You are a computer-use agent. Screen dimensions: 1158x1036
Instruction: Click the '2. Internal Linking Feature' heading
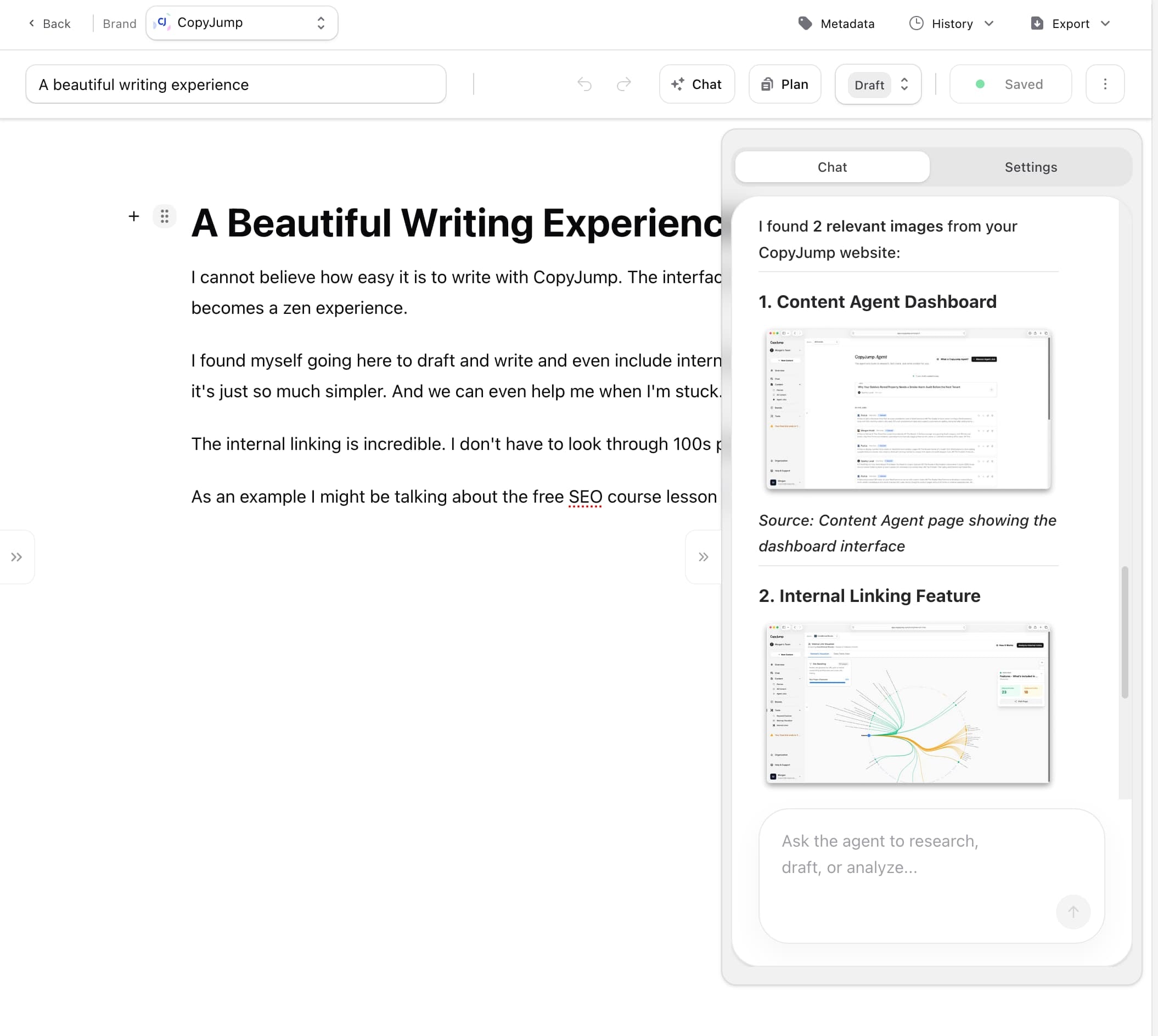point(869,595)
